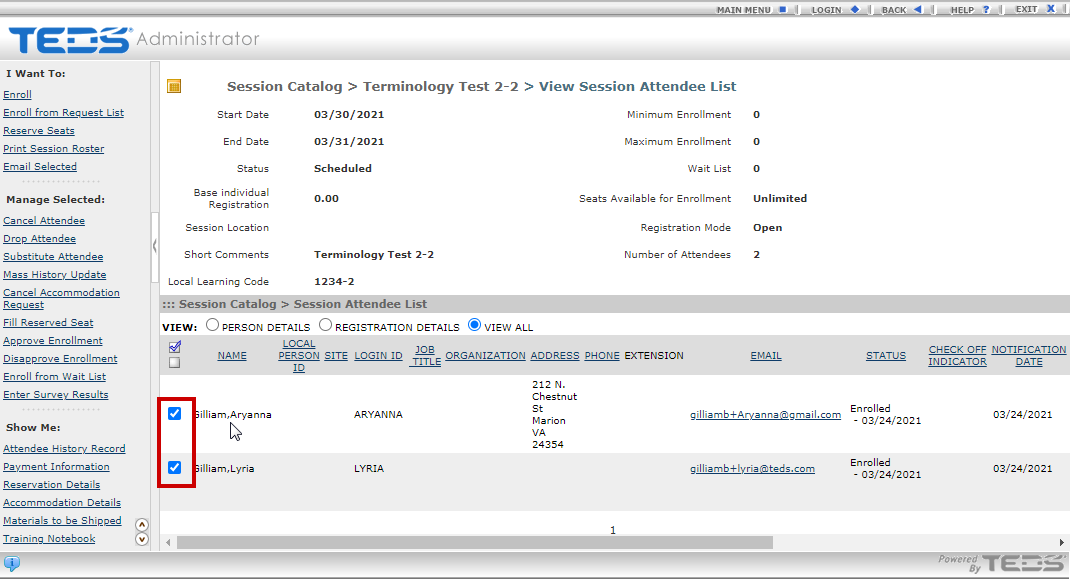
Task: Collapse the left sidebar panel handle
Action: click(154, 245)
